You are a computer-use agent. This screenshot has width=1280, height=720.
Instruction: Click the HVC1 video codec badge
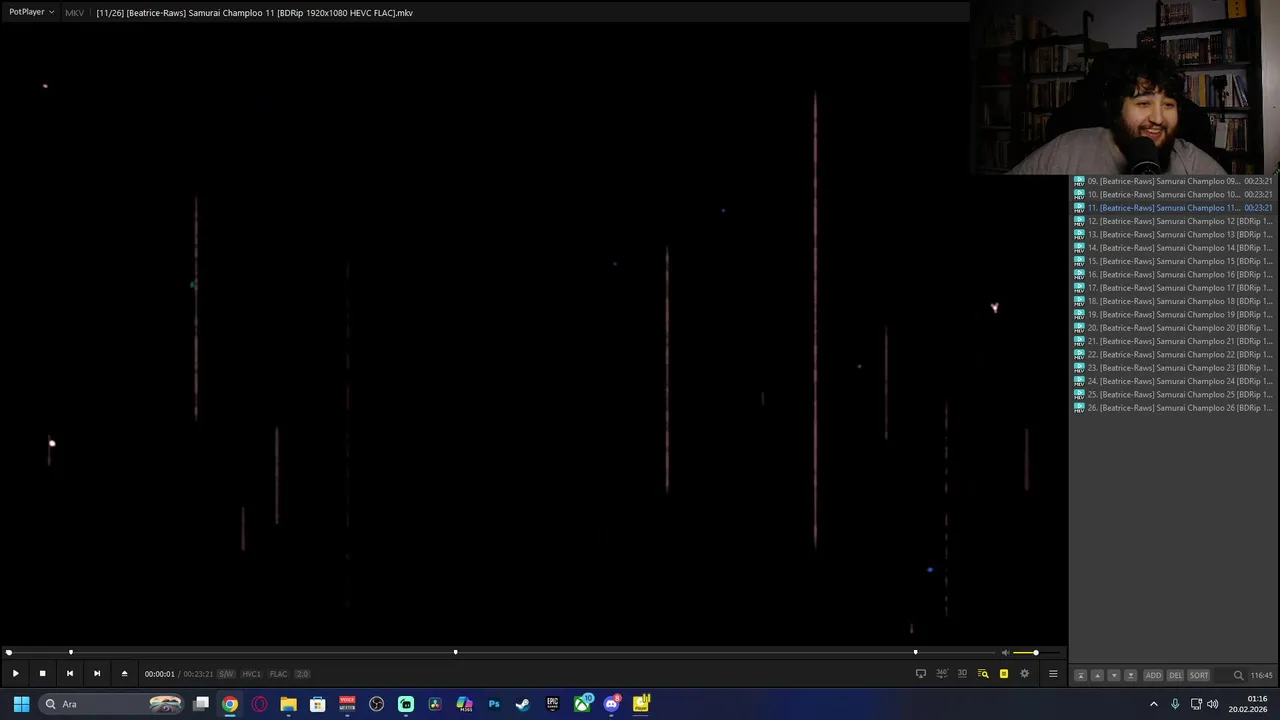[252, 674]
